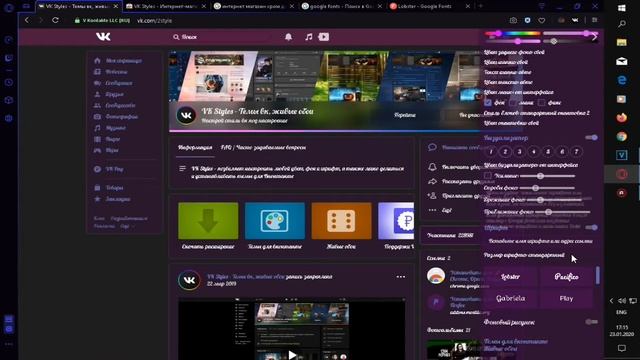The width and height of the screenshot is (640, 360).
Task: Switch to second 'VK Styles - Интернет-магазин' browser tab
Action: tap(165, 6)
